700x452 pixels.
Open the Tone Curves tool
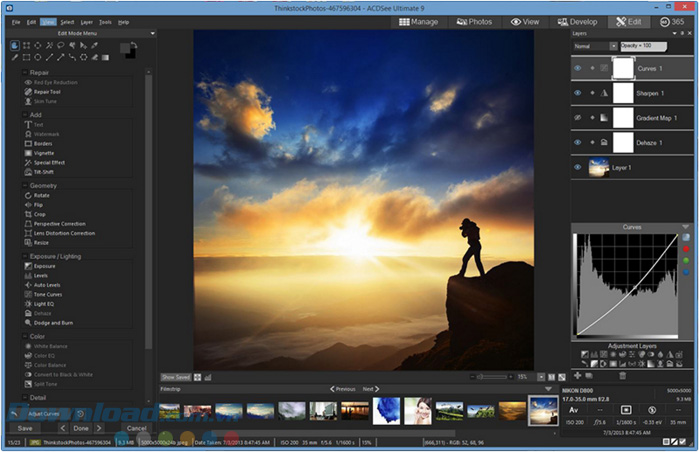pyautogui.click(x=48, y=294)
